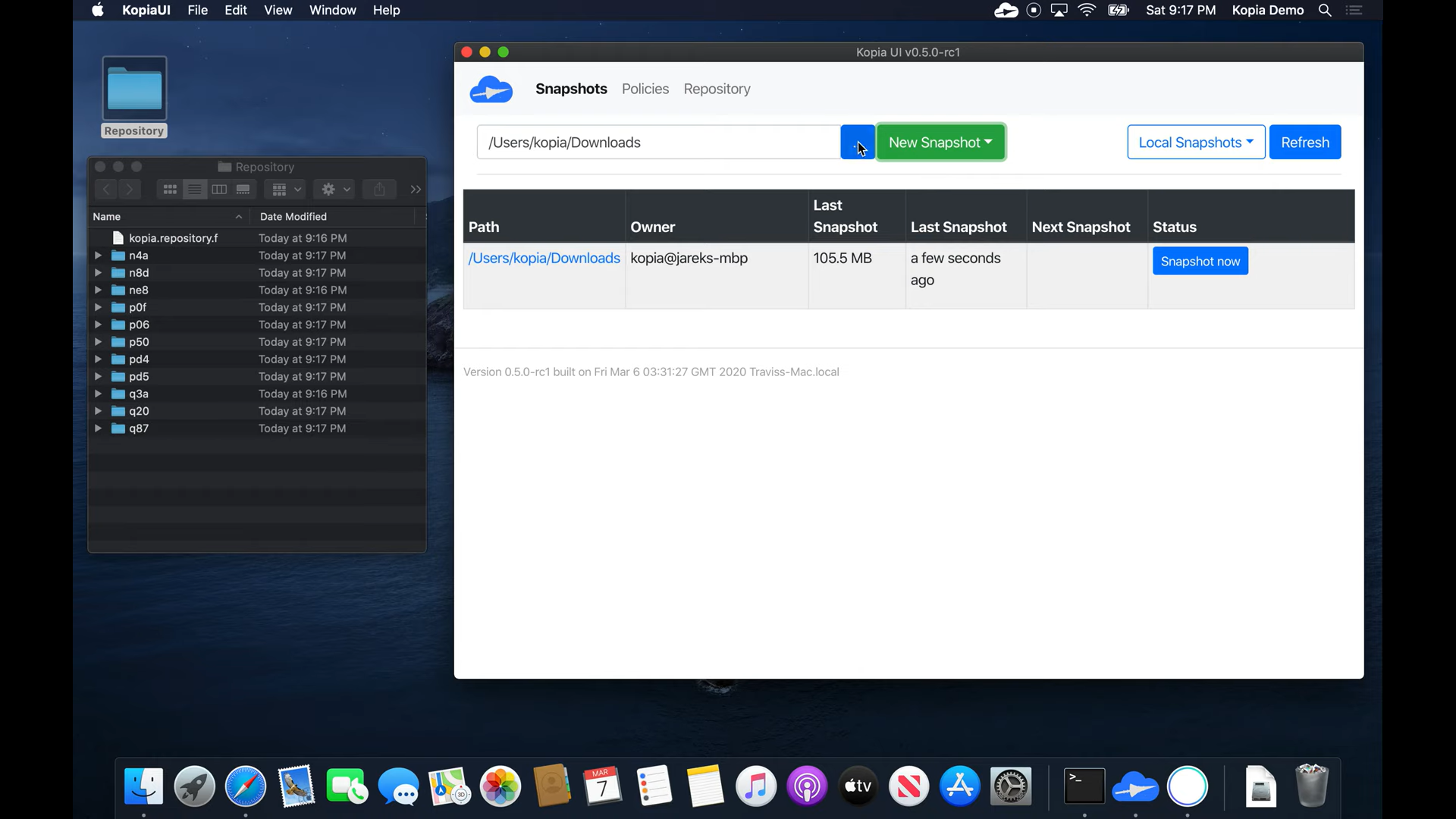1456x819 pixels.
Task: Click Snapshot now button
Action: point(1200,262)
